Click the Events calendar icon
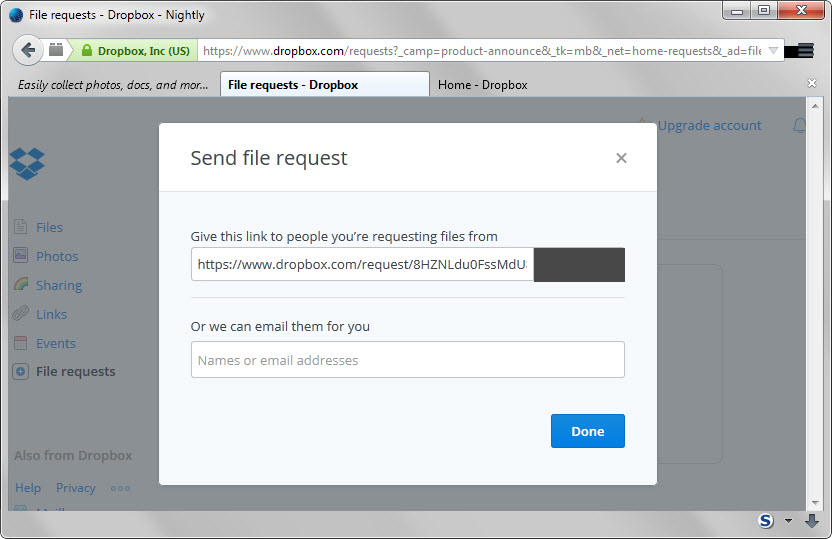This screenshot has height=539, width=832. click(21, 343)
